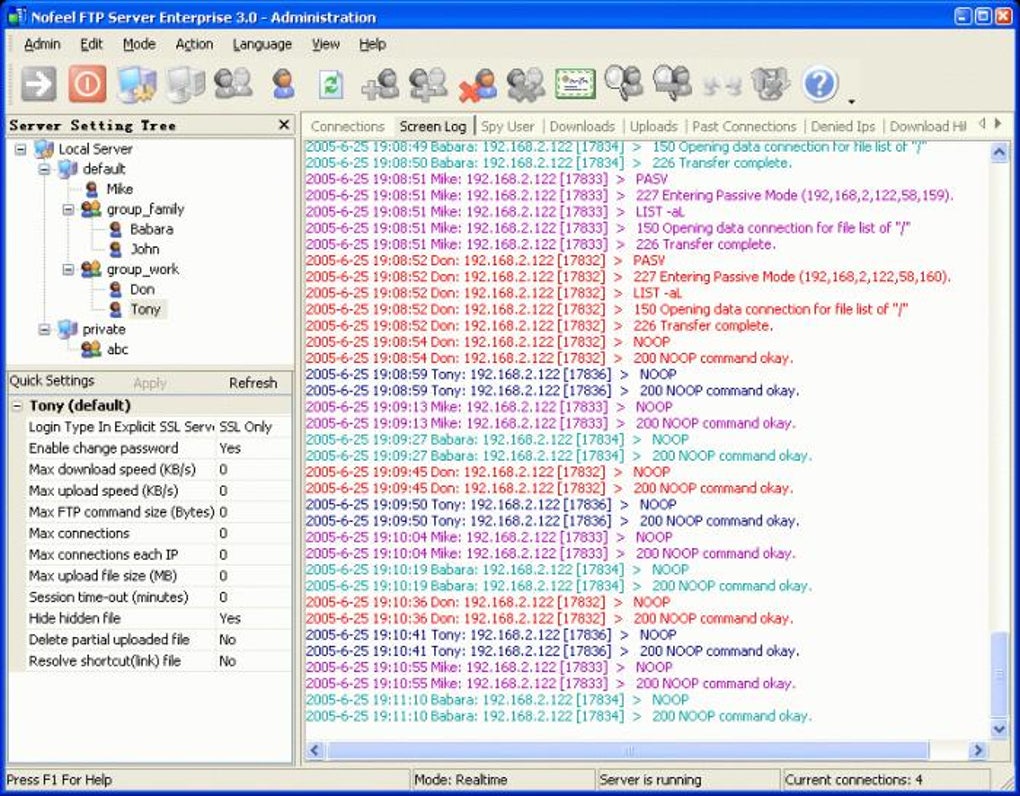
Task: Select the group_work tree item
Action: [142, 269]
